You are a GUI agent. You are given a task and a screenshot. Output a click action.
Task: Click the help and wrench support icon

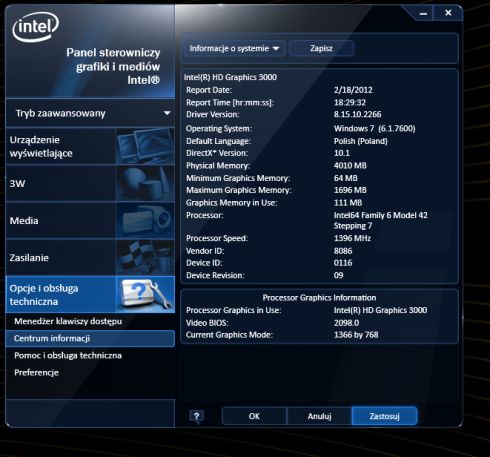[x=145, y=294]
